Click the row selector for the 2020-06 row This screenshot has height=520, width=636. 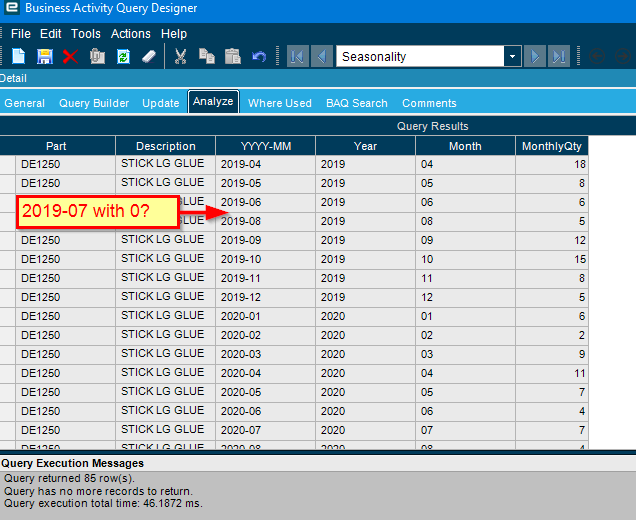7,411
